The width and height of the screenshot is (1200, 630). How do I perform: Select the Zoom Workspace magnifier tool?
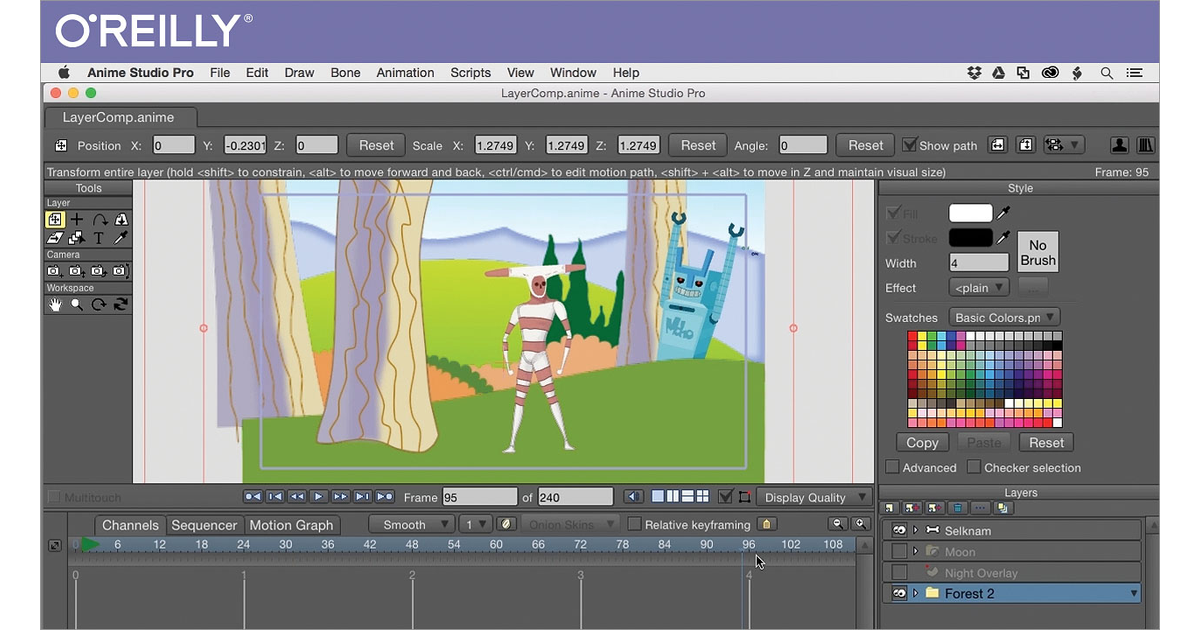[77, 304]
